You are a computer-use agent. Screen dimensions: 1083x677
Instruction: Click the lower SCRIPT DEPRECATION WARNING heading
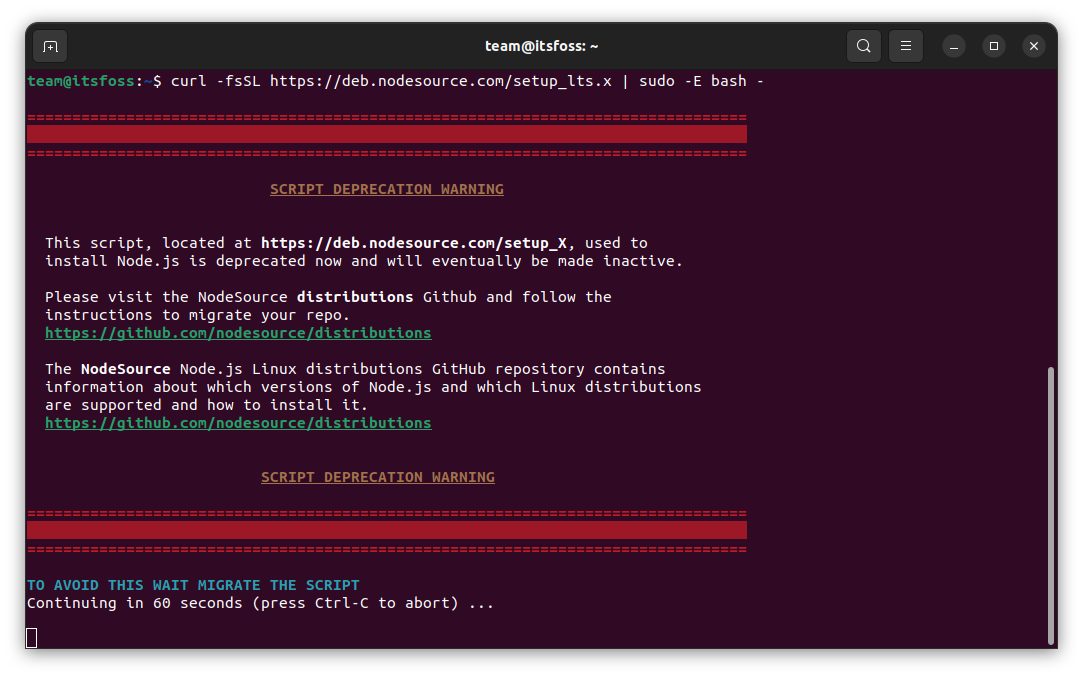click(x=377, y=477)
